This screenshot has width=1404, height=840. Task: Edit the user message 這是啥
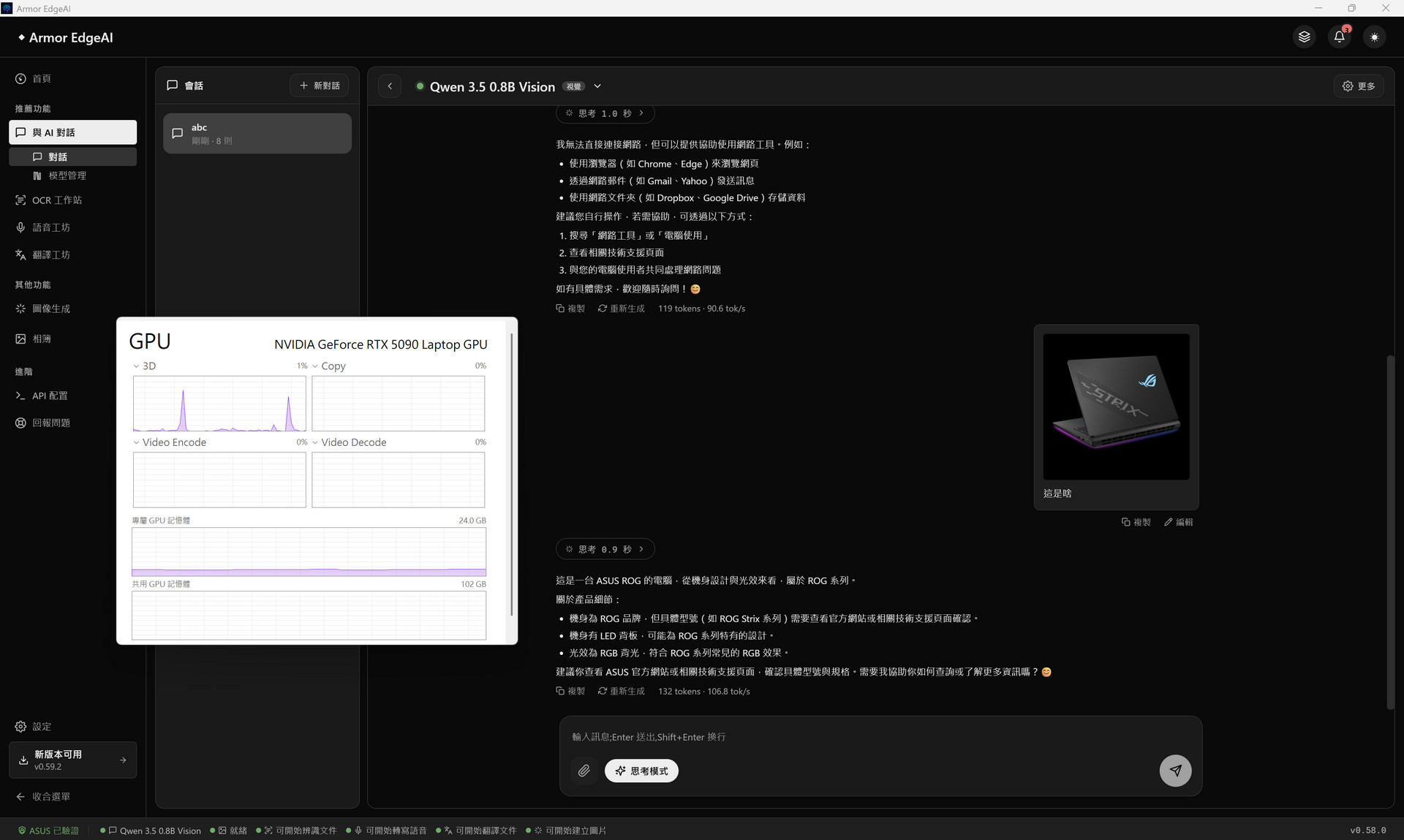[x=1179, y=522]
